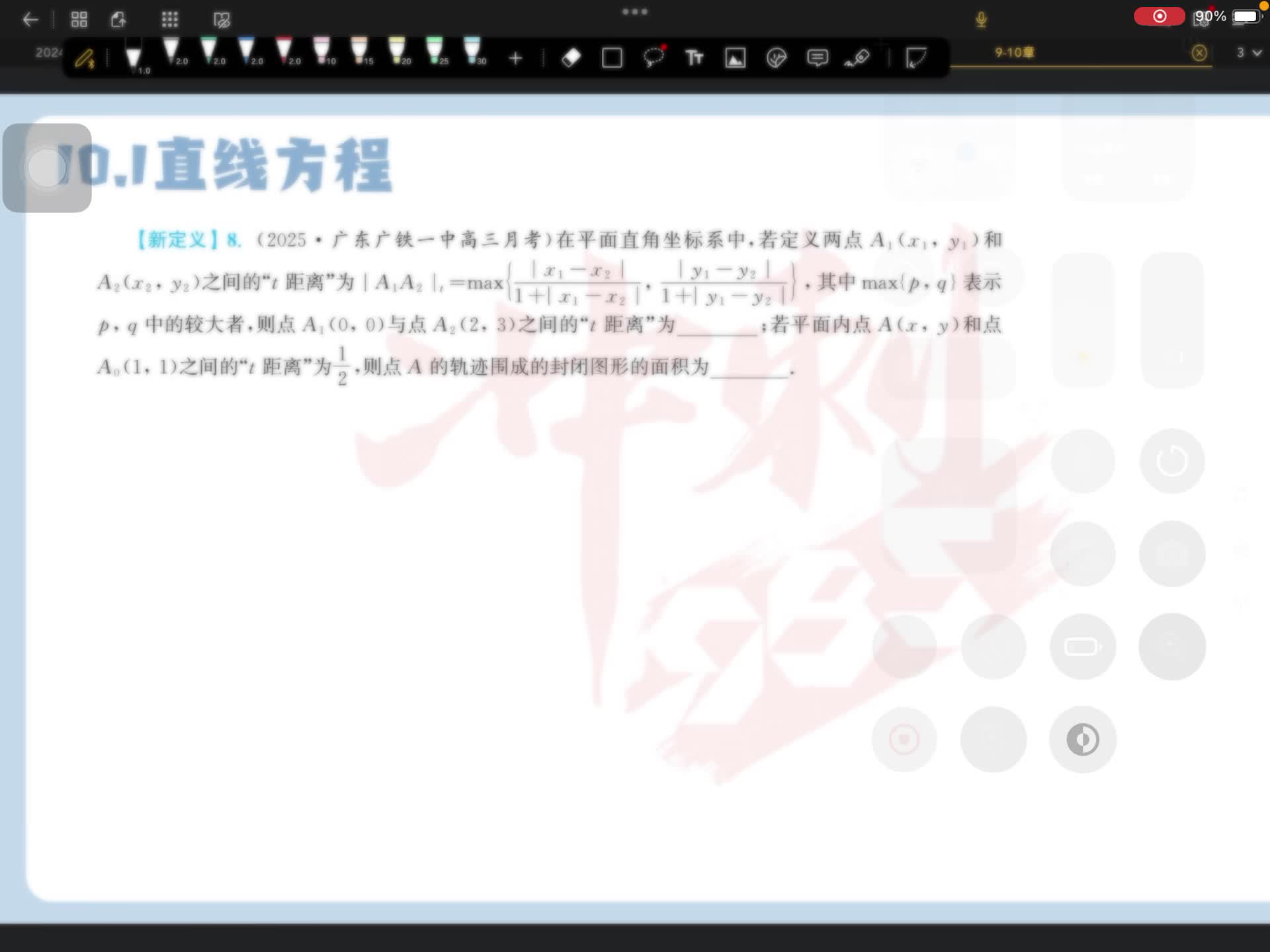Add a new pen with plus

click(515, 58)
